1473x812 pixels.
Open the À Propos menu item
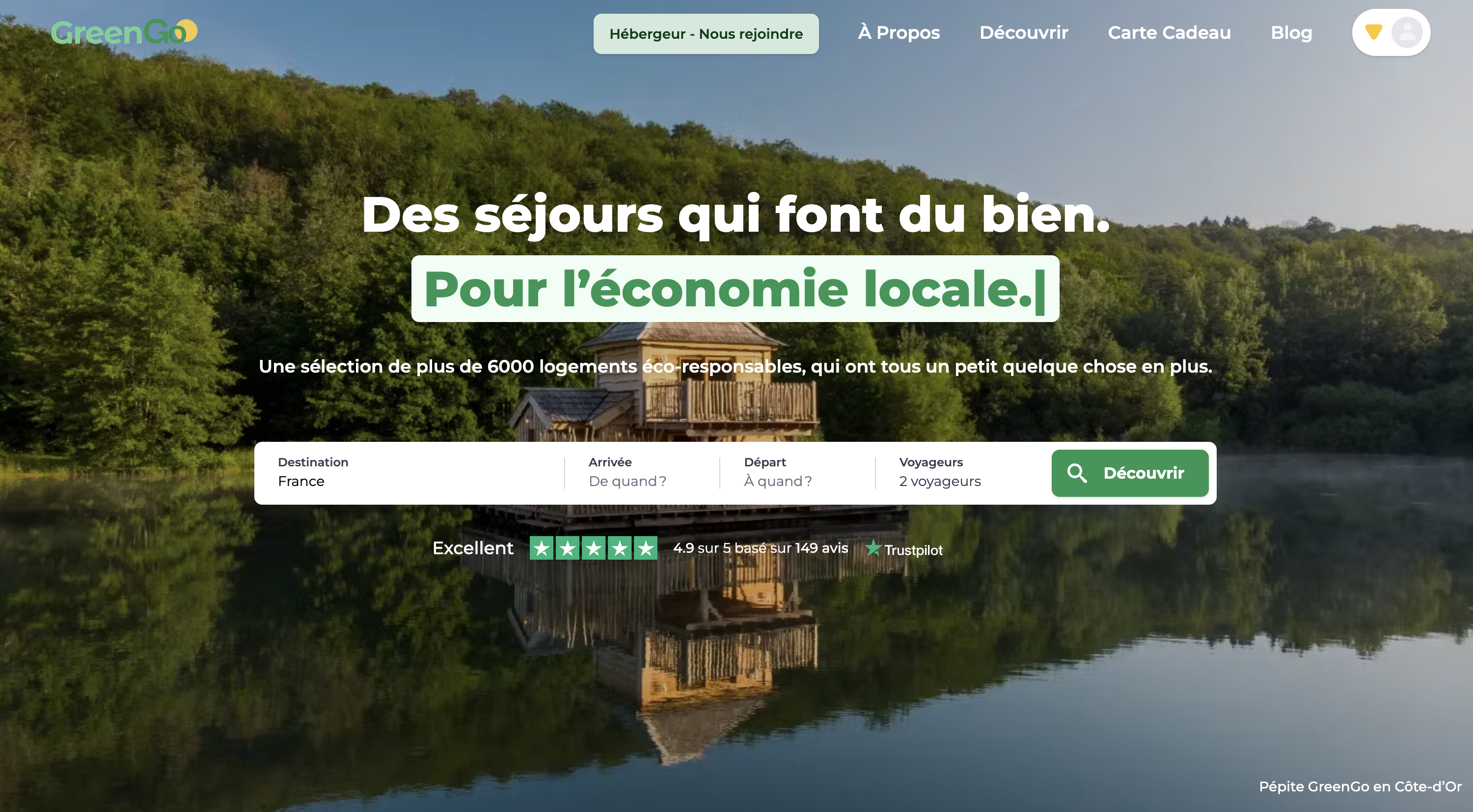[x=899, y=32]
